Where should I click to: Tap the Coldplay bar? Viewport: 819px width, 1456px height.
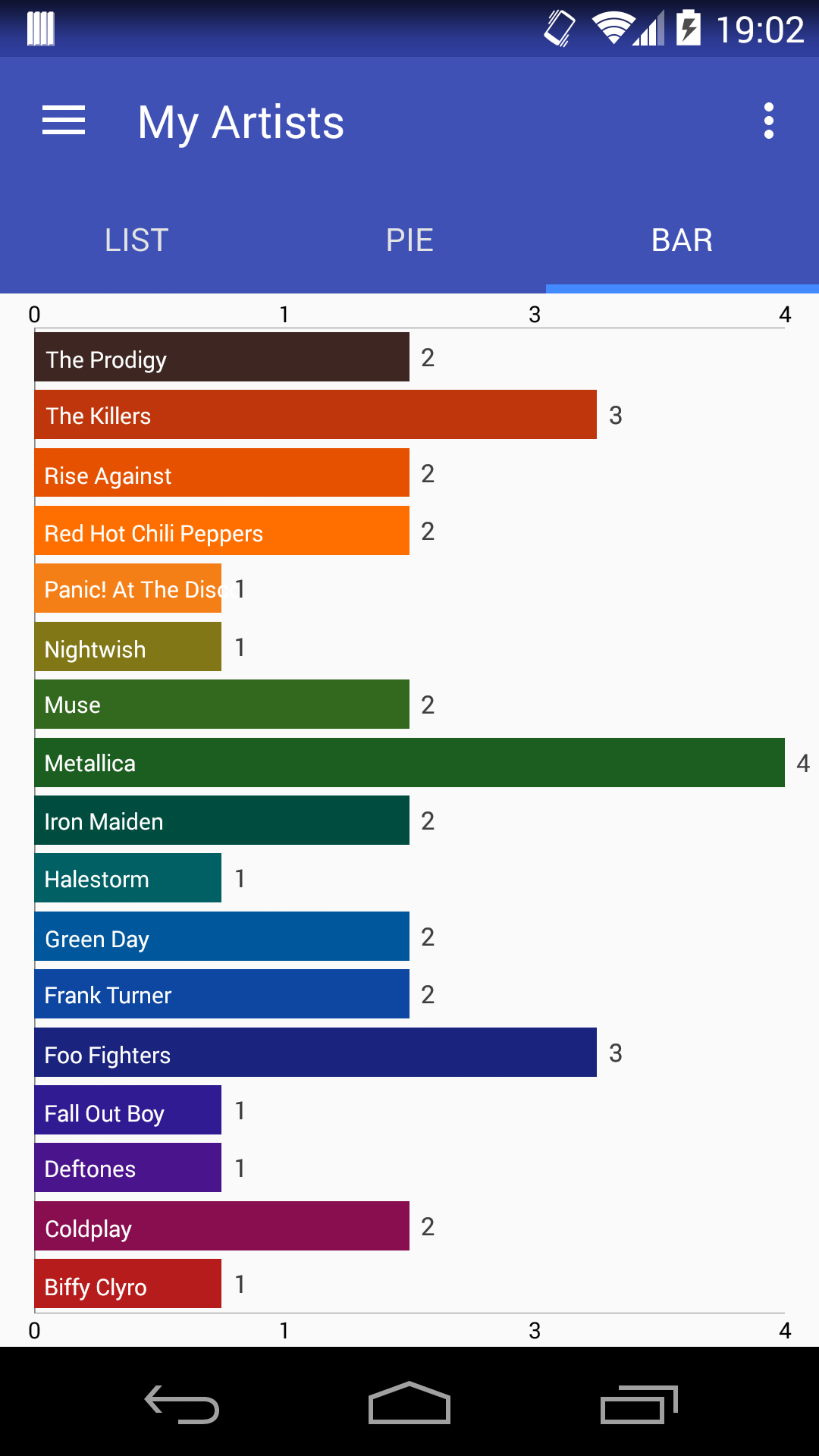coord(222,1226)
